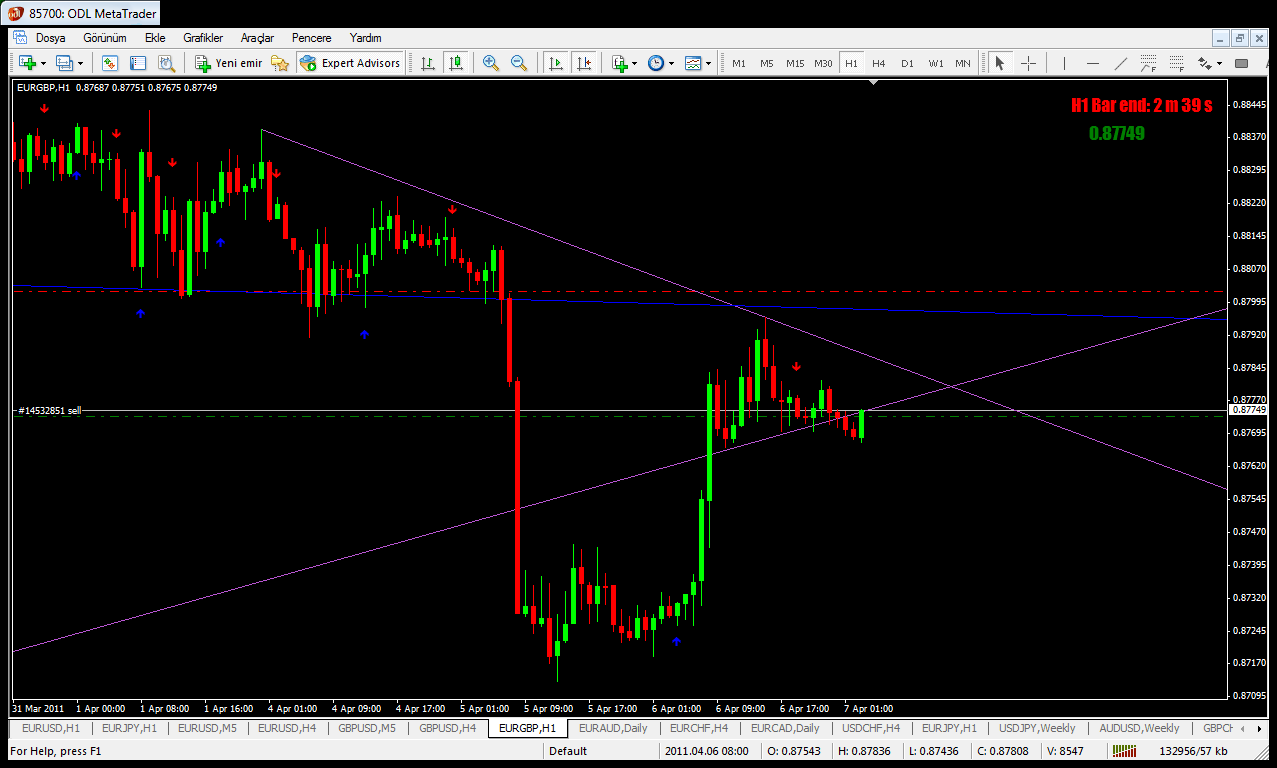Screen dimensions: 1277x768
Task: Expand the Indicators list dropdown
Action: pos(625,63)
